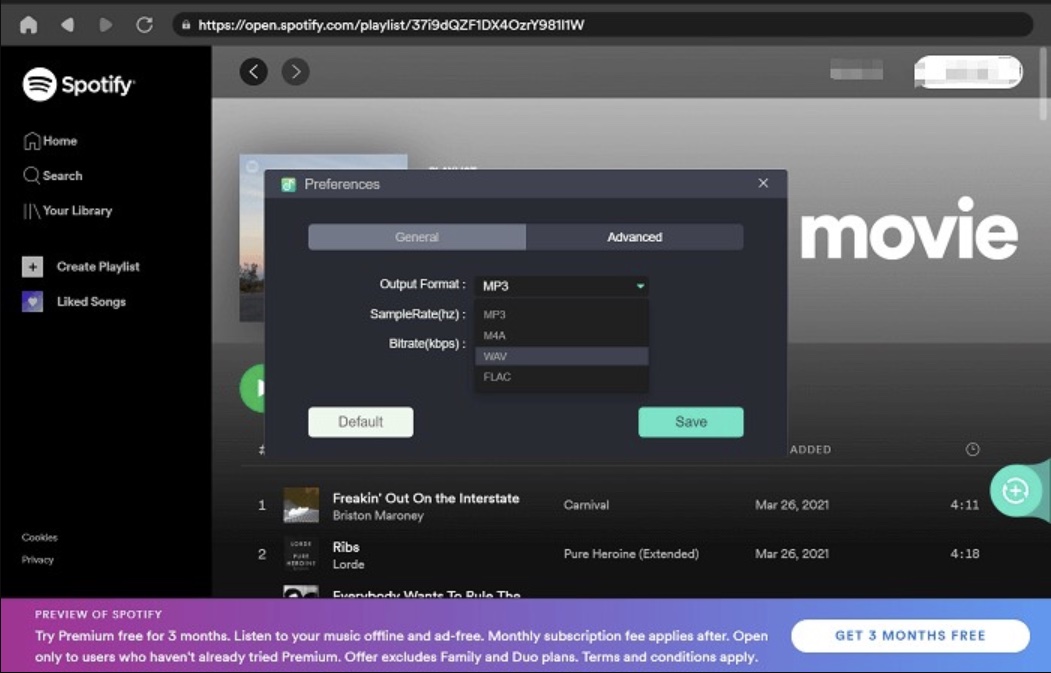Open artist Briston Maroney
The height and width of the screenshot is (673, 1051).
pos(378,515)
